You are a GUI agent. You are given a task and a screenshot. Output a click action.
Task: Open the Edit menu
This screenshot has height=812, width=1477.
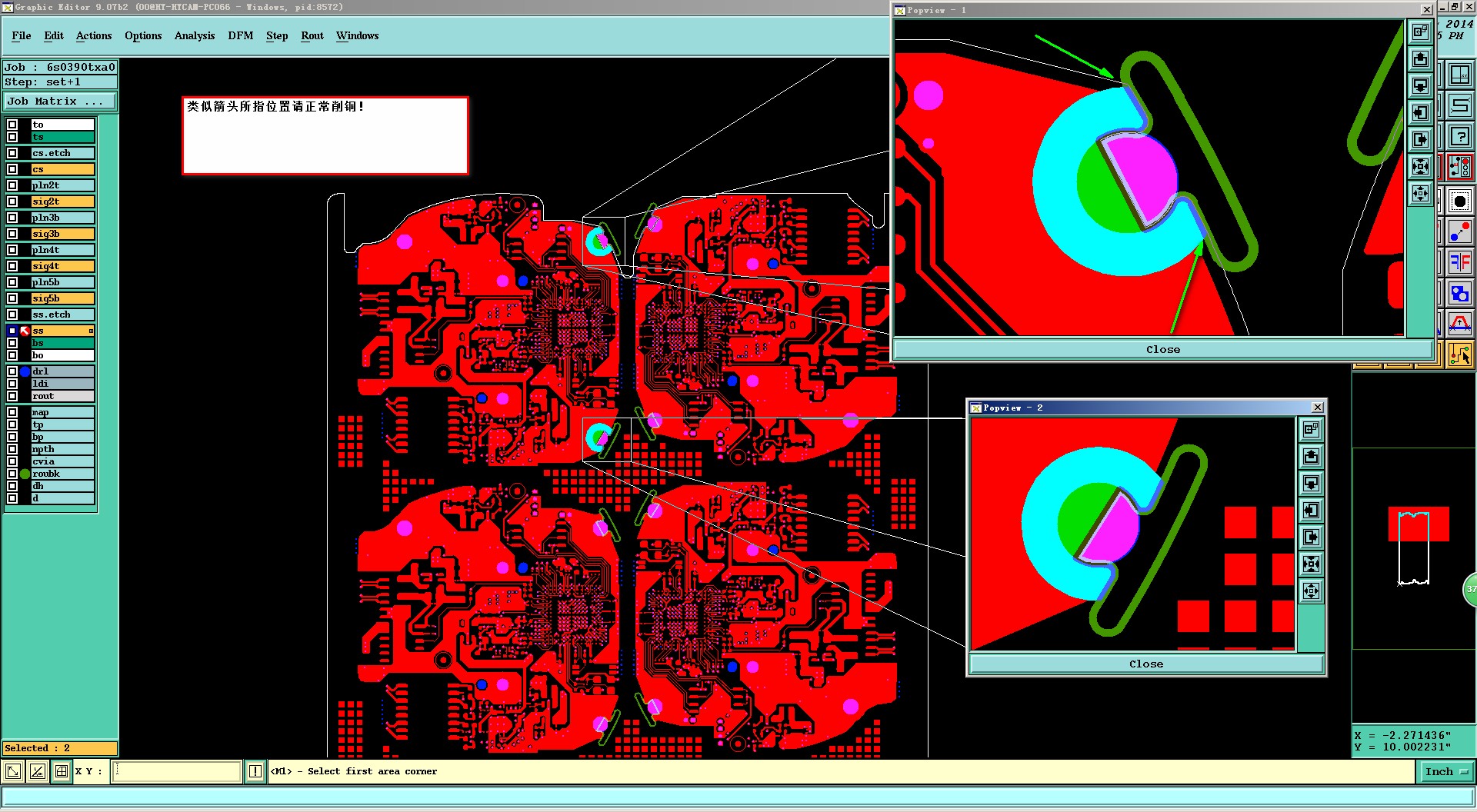click(x=54, y=35)
